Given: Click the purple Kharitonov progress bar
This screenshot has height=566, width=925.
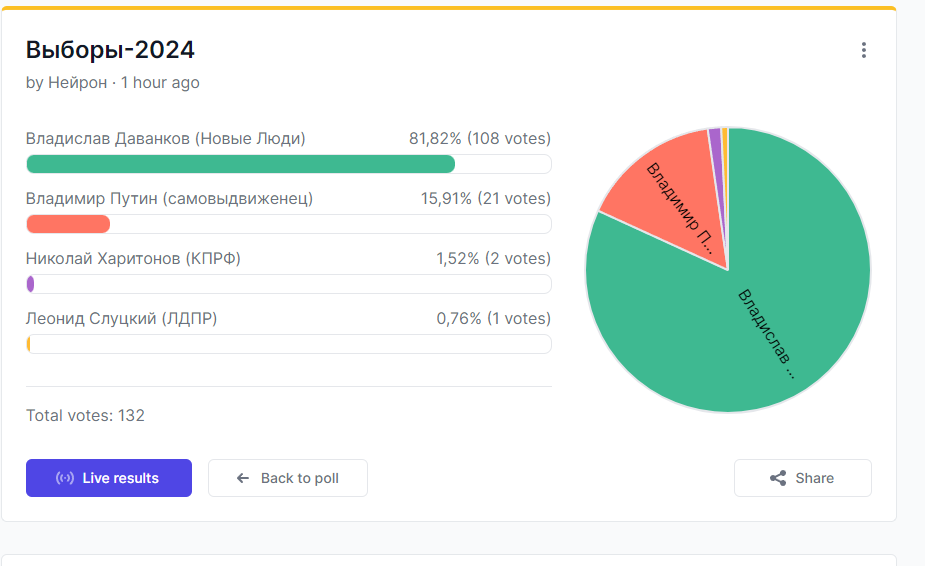Looking at the screenshot, I should [x=31, y=284].
